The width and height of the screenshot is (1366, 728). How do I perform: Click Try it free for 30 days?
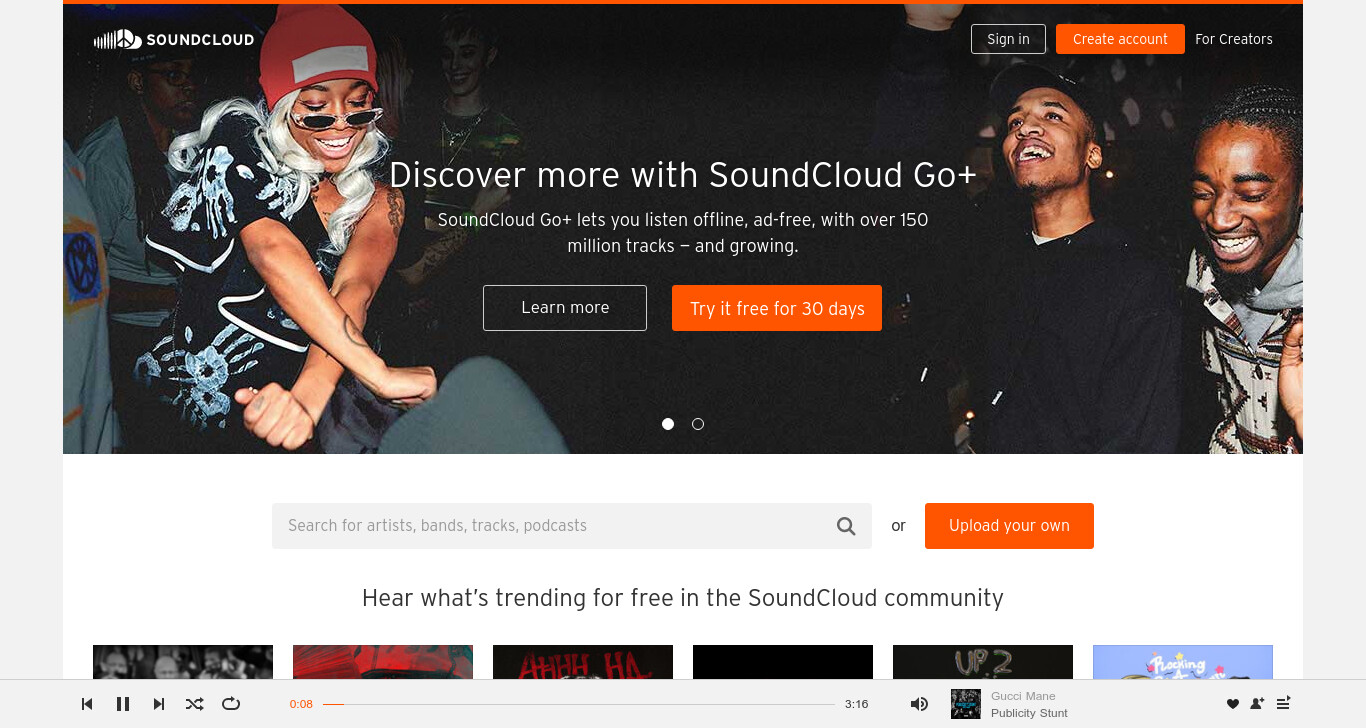[x=777, y=308]
